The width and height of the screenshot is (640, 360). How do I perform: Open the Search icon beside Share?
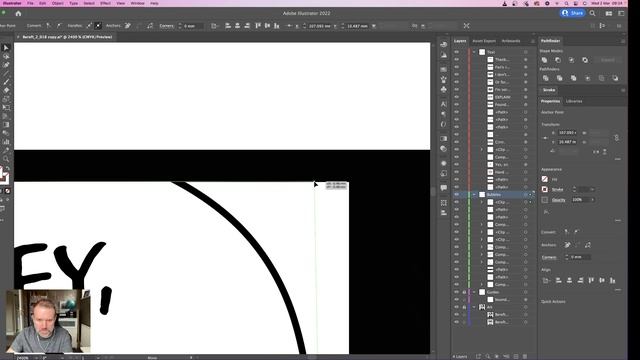click(592, 13)
